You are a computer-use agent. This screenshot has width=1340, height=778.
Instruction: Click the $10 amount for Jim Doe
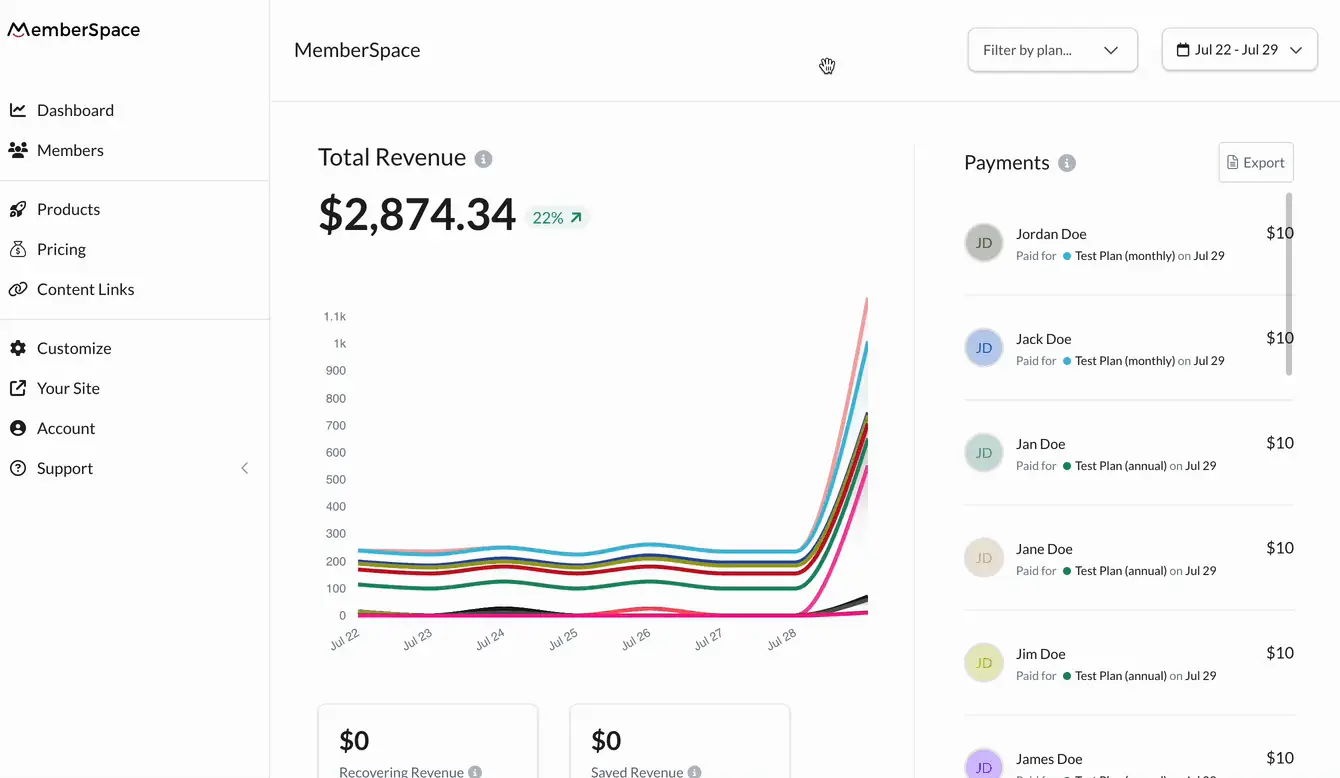click(1280, 653)
